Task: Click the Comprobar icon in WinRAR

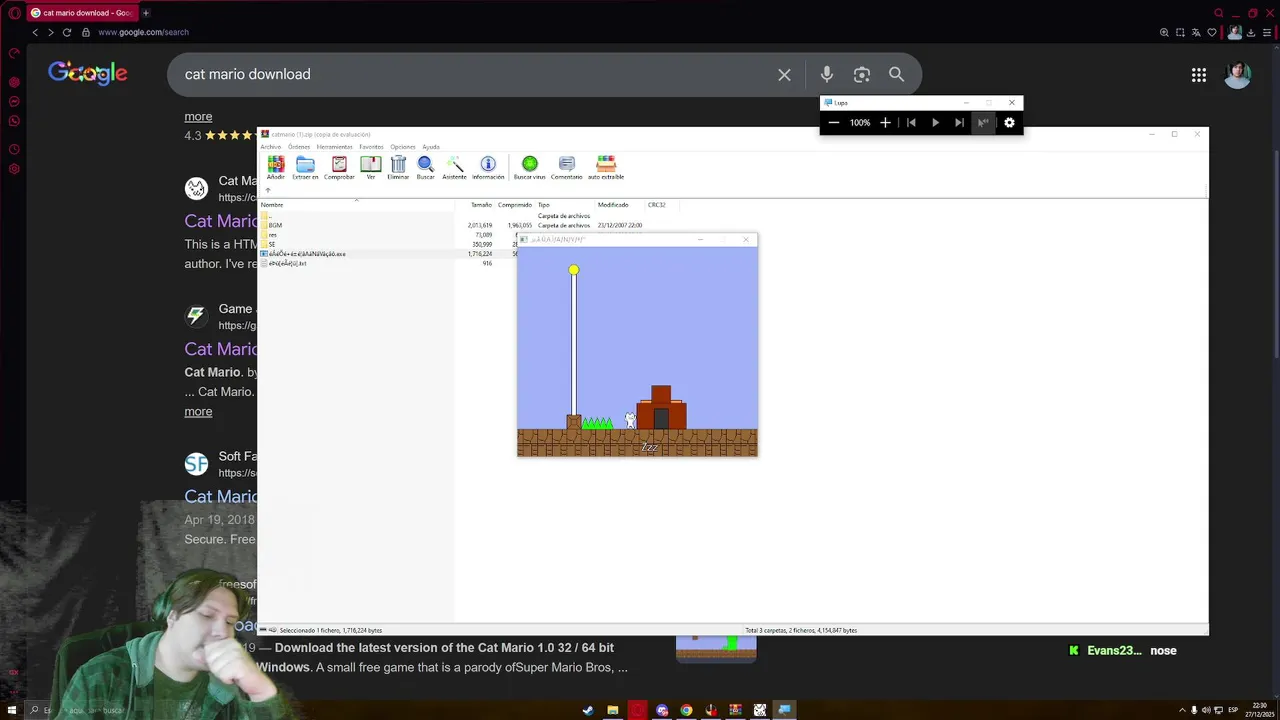Action: 339,167
